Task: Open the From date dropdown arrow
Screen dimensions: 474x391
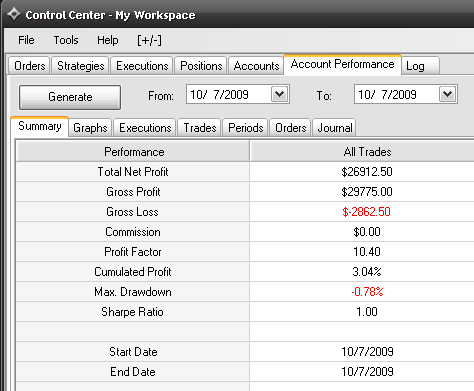Action: (279, 95)
